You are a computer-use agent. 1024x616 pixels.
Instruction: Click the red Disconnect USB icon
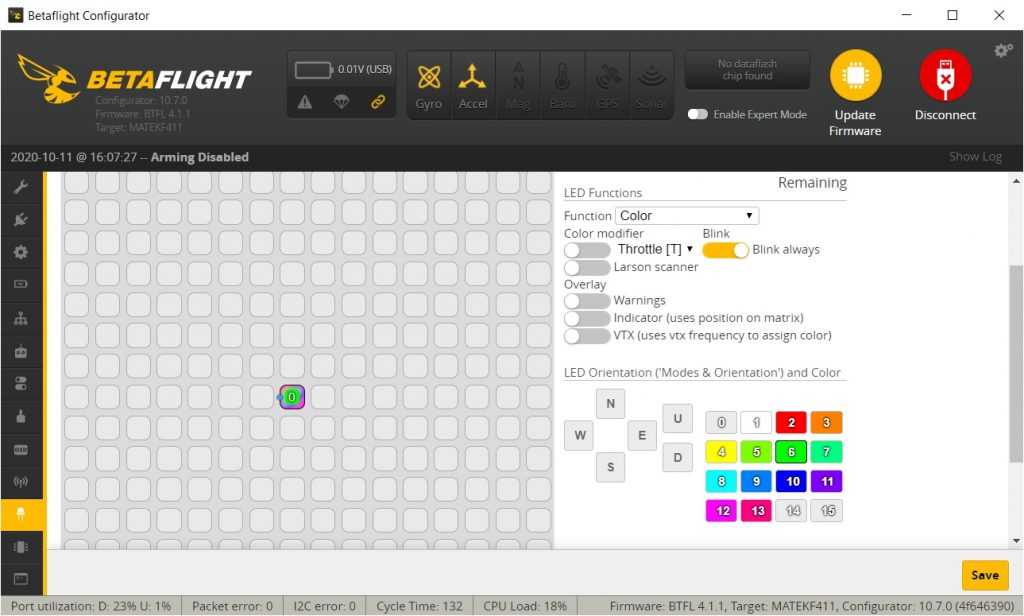[944, 76]
